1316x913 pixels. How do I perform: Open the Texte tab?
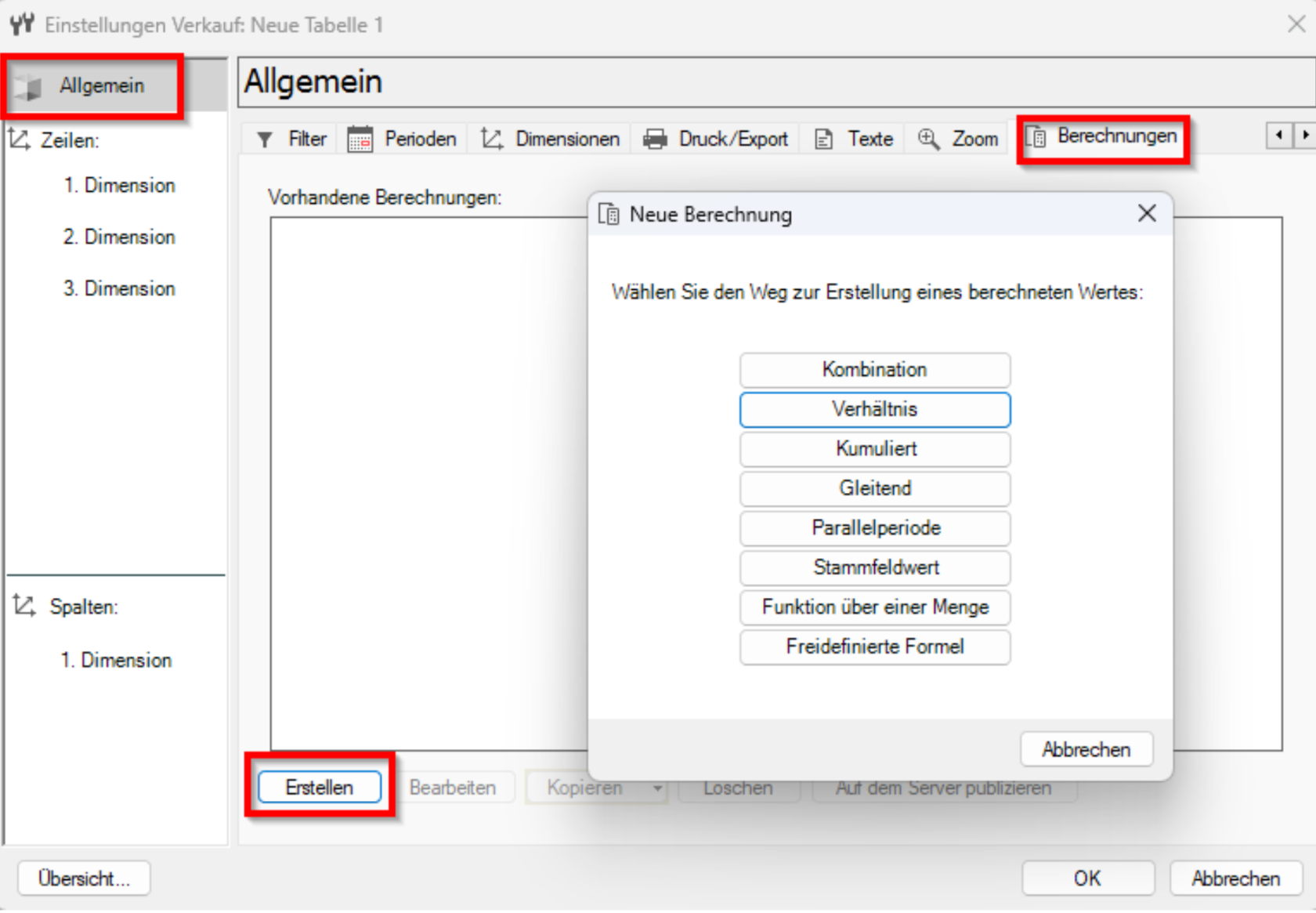click(854, 139)
